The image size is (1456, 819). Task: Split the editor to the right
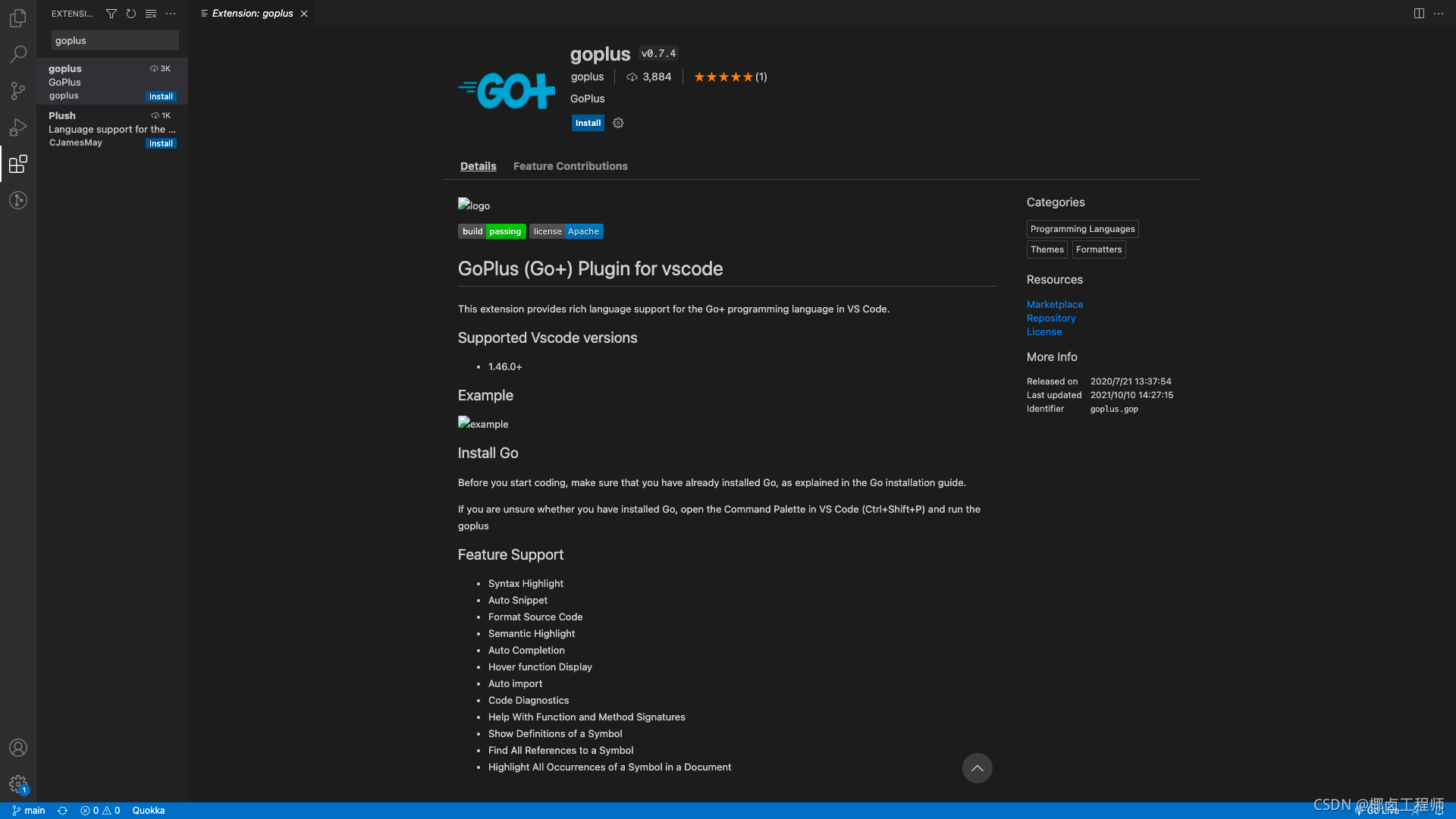coord(1419,14)
